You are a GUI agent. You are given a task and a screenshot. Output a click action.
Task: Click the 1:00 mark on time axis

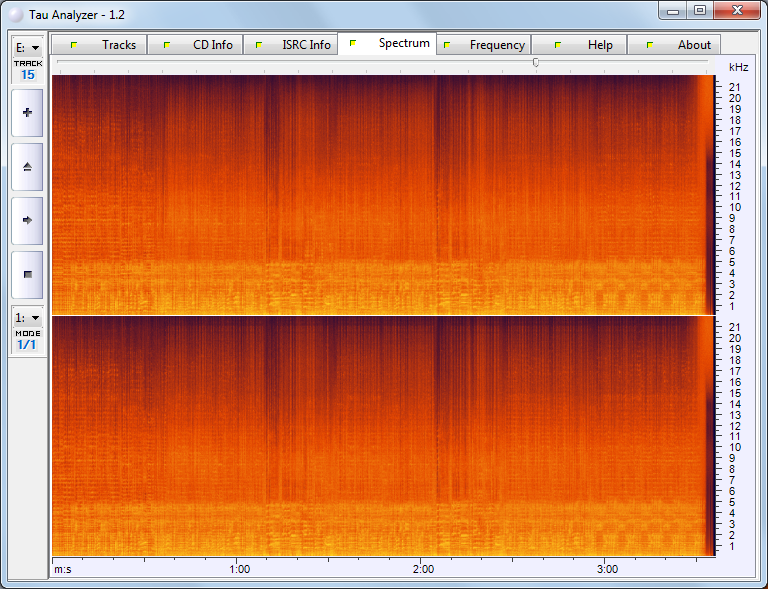tap(239, 568)
